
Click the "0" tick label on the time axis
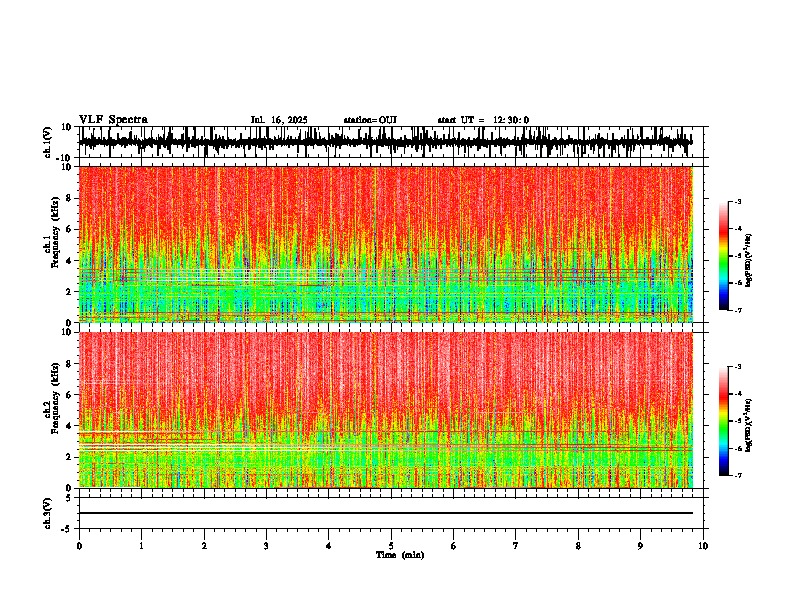coord(79,546)
